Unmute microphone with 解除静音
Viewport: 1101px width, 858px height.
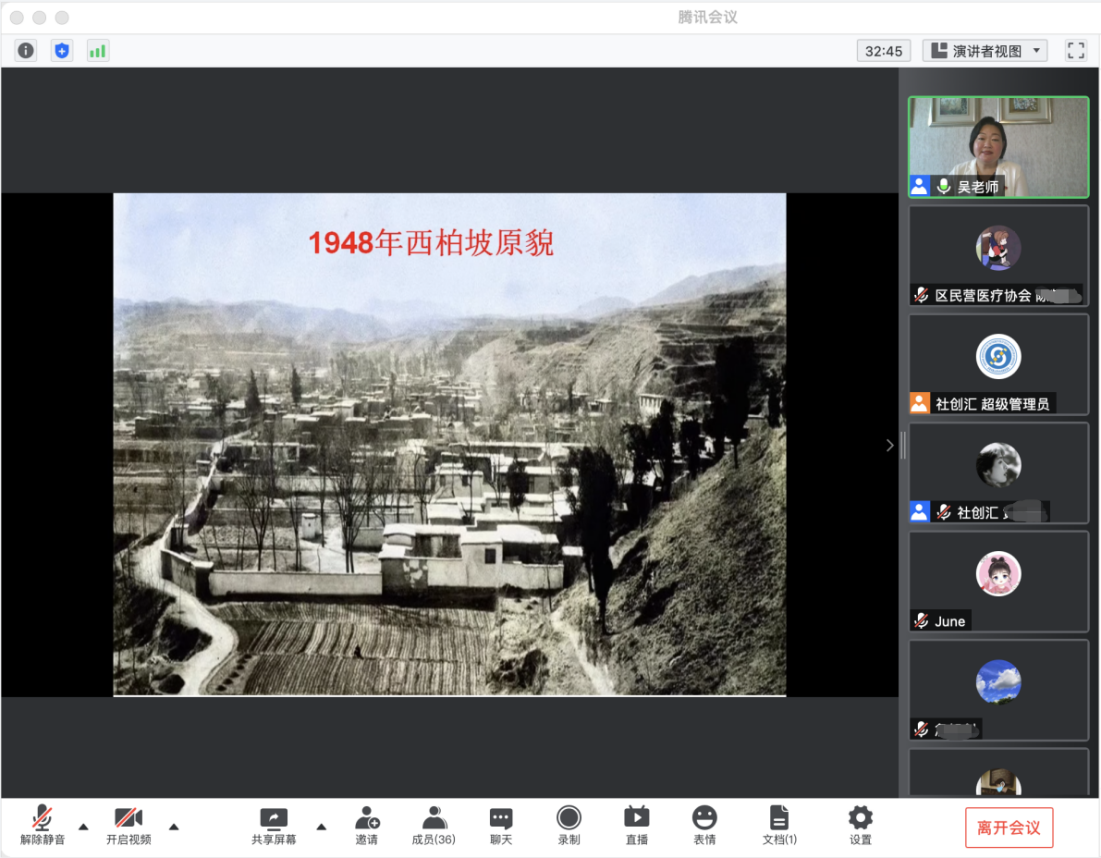[x=42, y=825]
